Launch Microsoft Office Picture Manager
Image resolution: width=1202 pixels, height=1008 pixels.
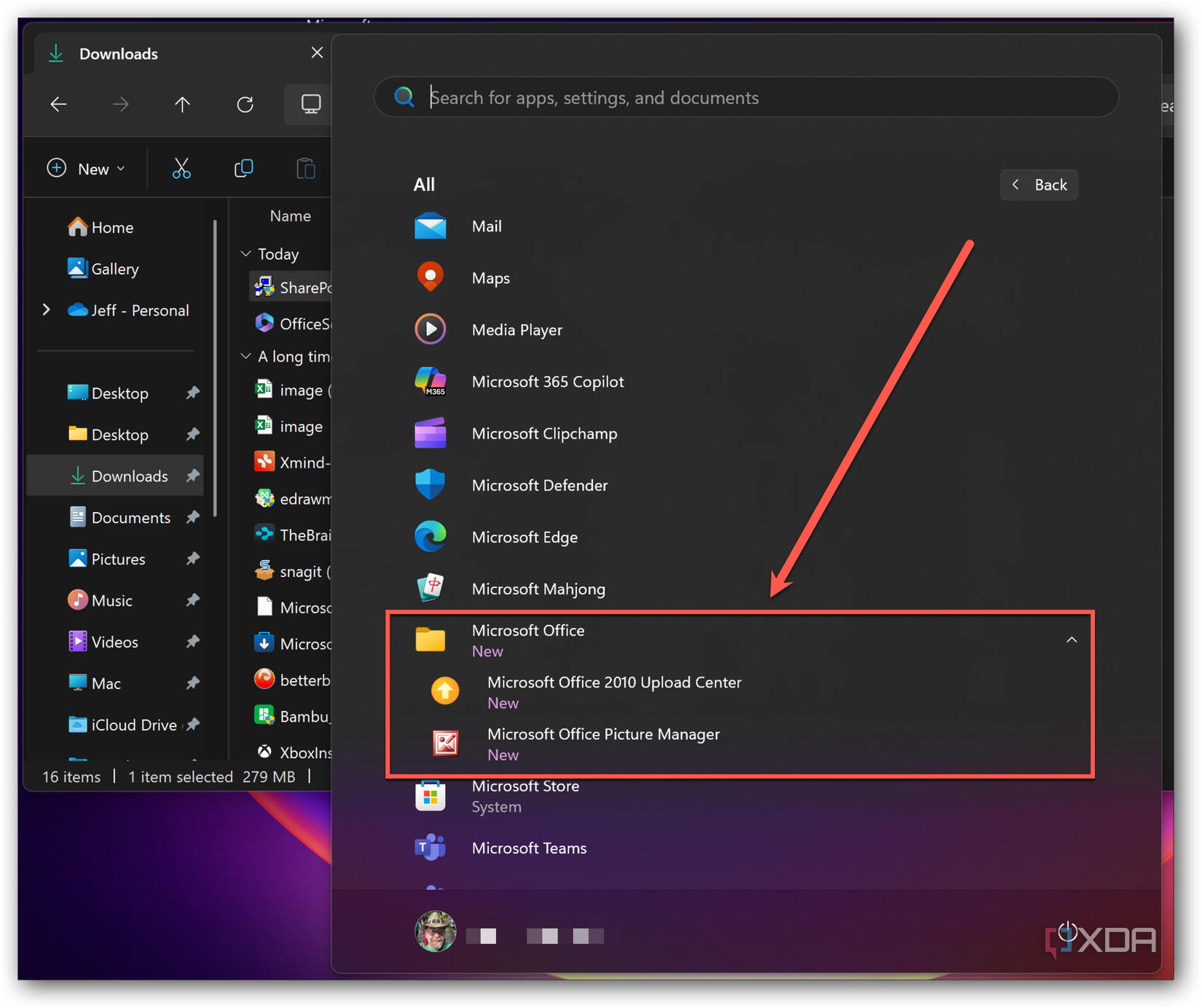603,734
